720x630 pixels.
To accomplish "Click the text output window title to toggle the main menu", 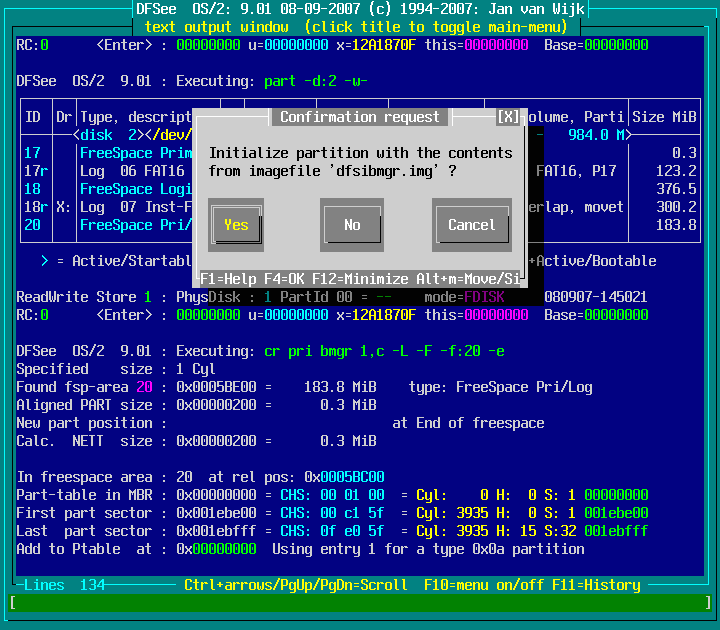I will pos(360,26).
